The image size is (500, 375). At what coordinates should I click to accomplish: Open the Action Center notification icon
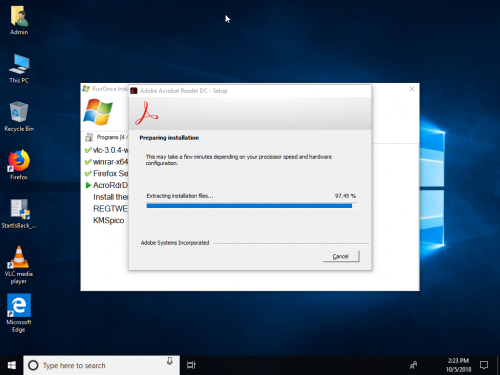tap(484, 365)
